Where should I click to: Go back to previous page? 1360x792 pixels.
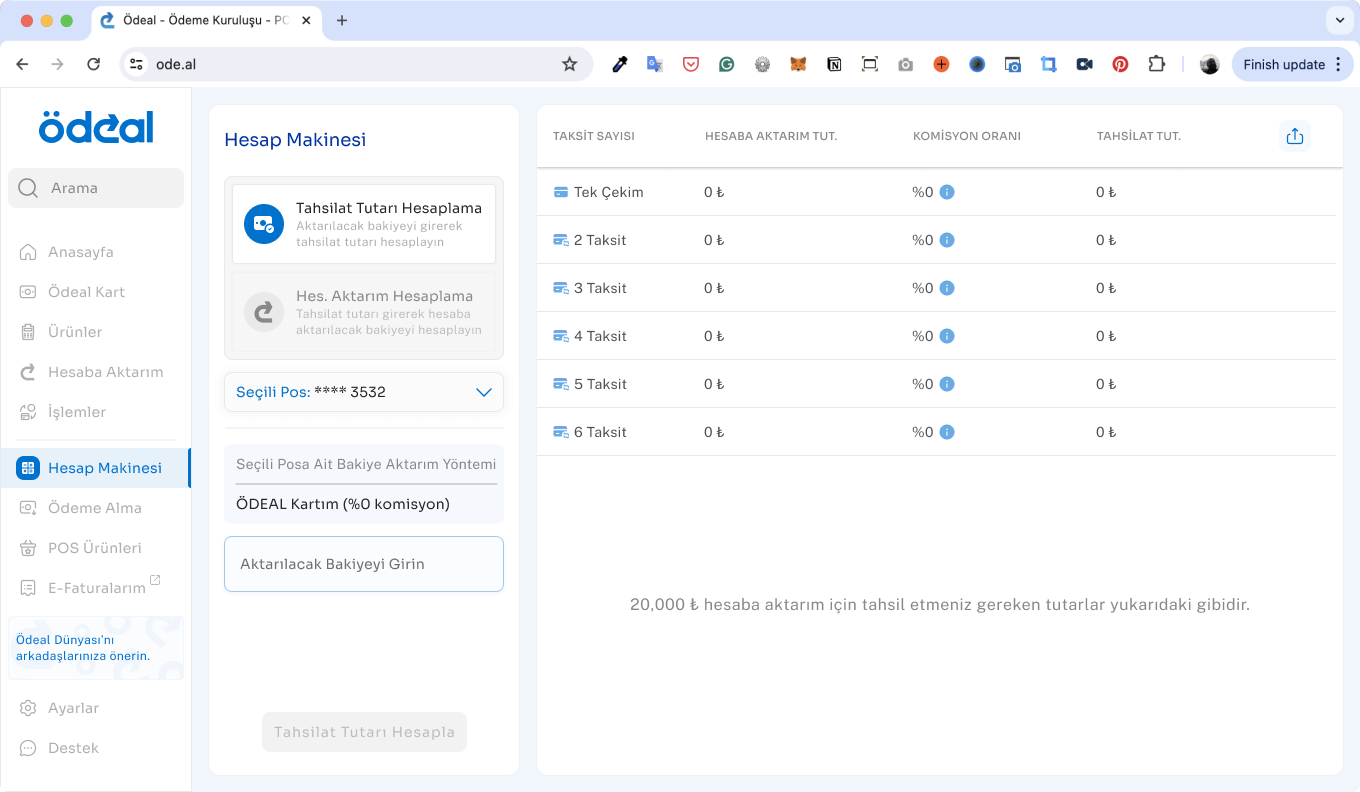pyautogui.click(x=22, y=64)
